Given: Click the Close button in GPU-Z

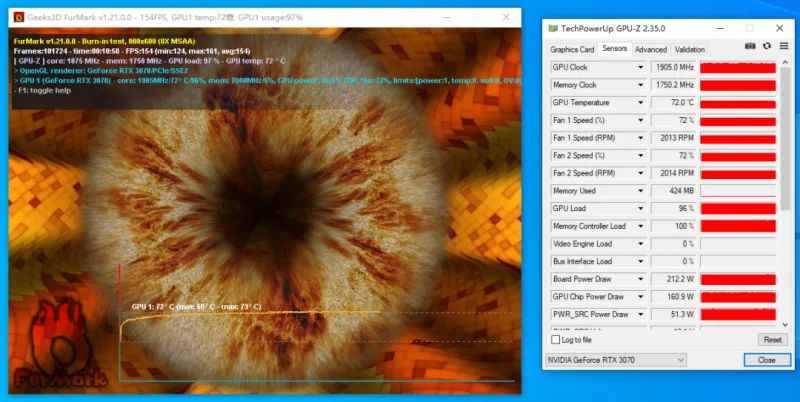Looking at the screenshot, I should point(767,360).
